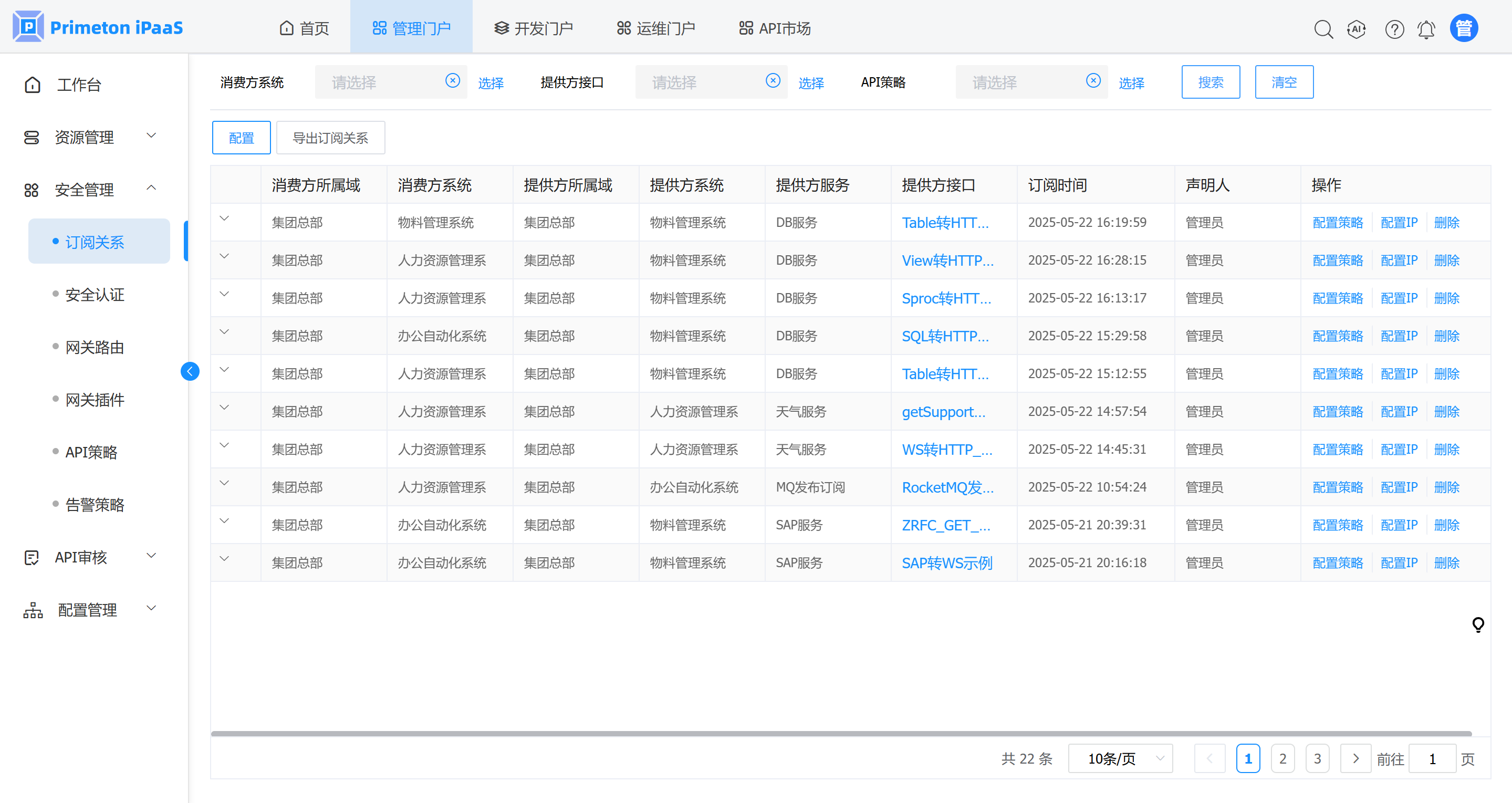Click the blue user avatar icon

1463,28
